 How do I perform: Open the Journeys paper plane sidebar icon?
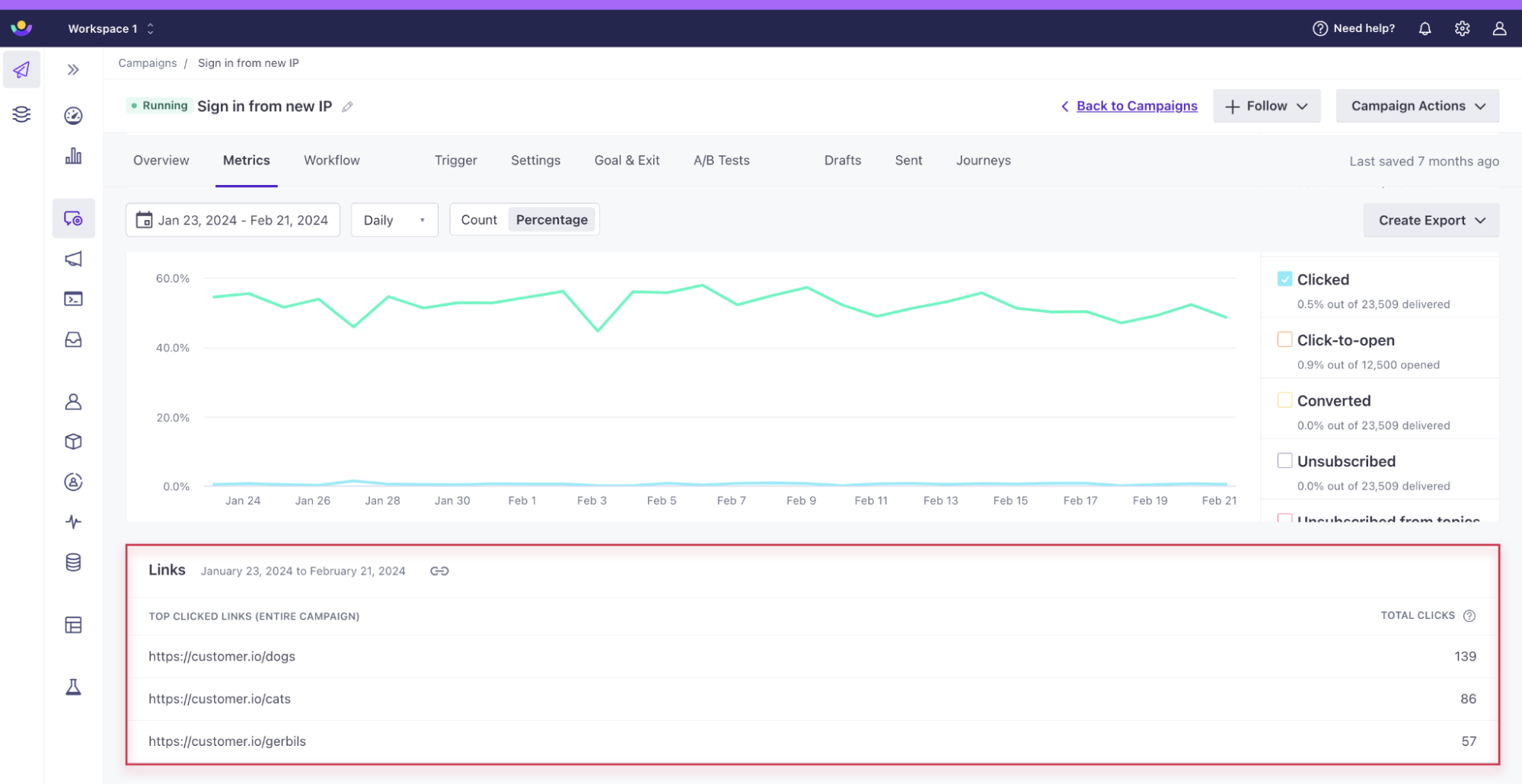21,70
